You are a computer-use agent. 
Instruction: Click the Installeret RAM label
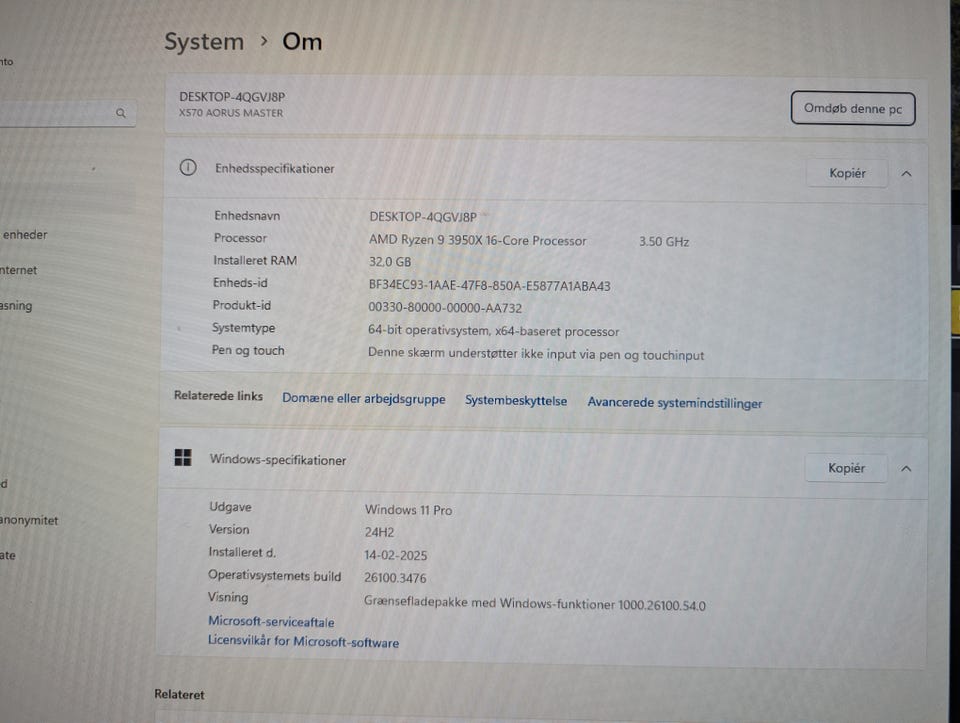255,260
